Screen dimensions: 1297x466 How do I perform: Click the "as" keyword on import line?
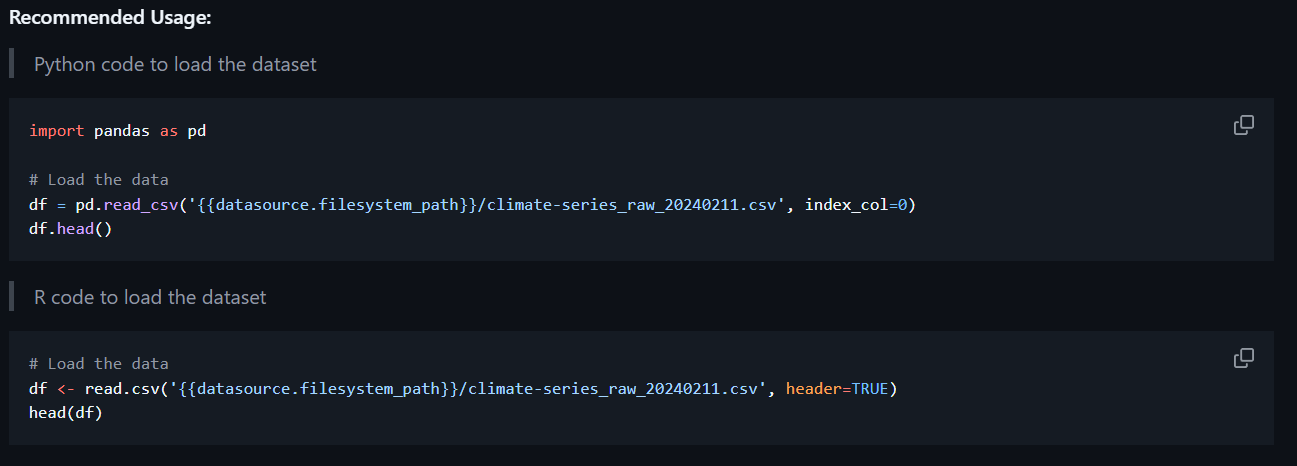168,131
